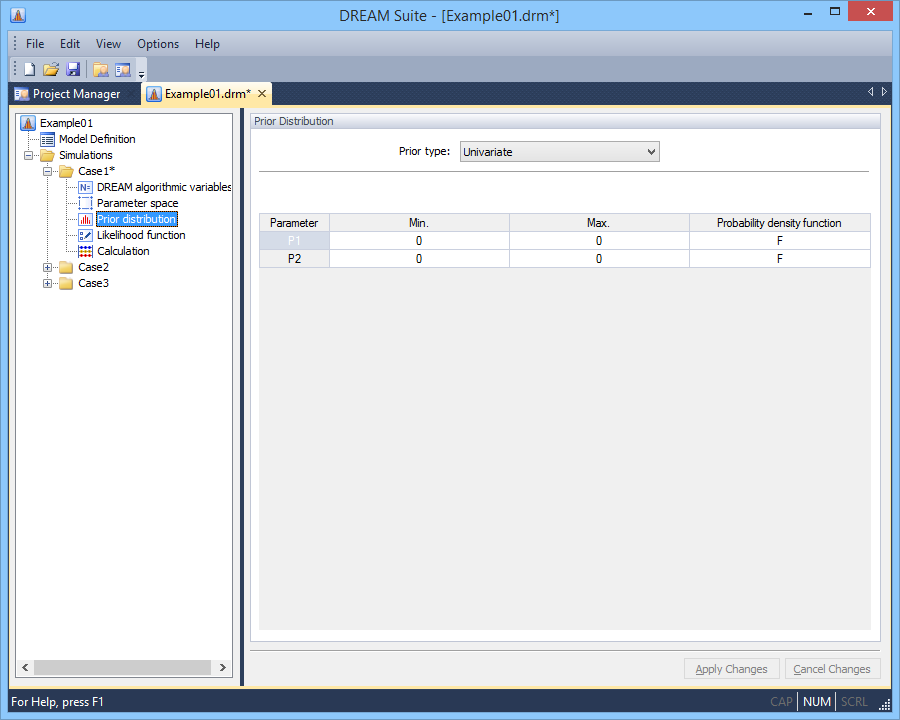Screen dimensions: 900x720
Task: Open the View menu
Action: [108, 44]
